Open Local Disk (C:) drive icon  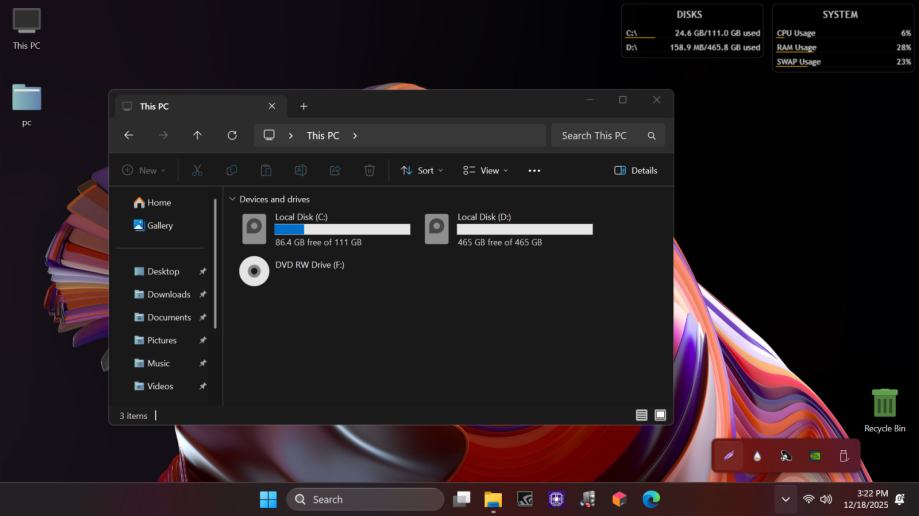tap(254, 229)
